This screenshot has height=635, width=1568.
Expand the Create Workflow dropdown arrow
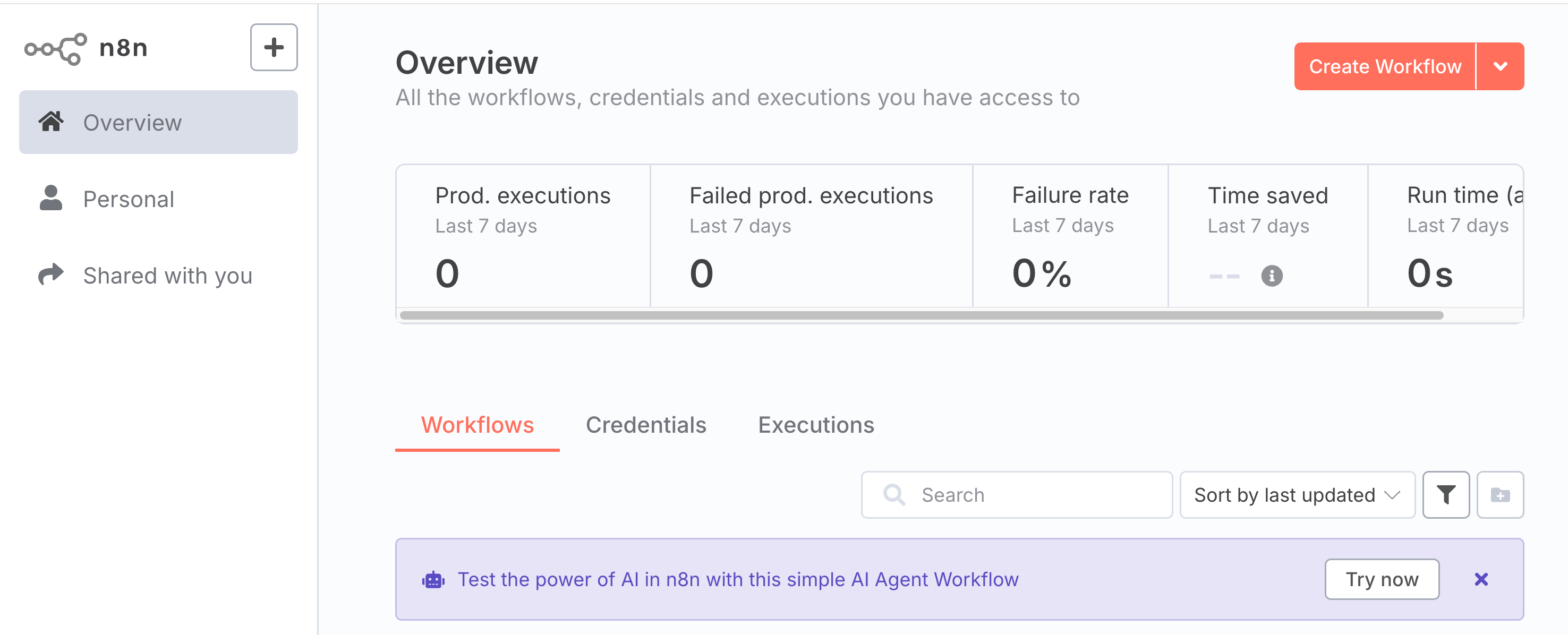(1501, 66)
